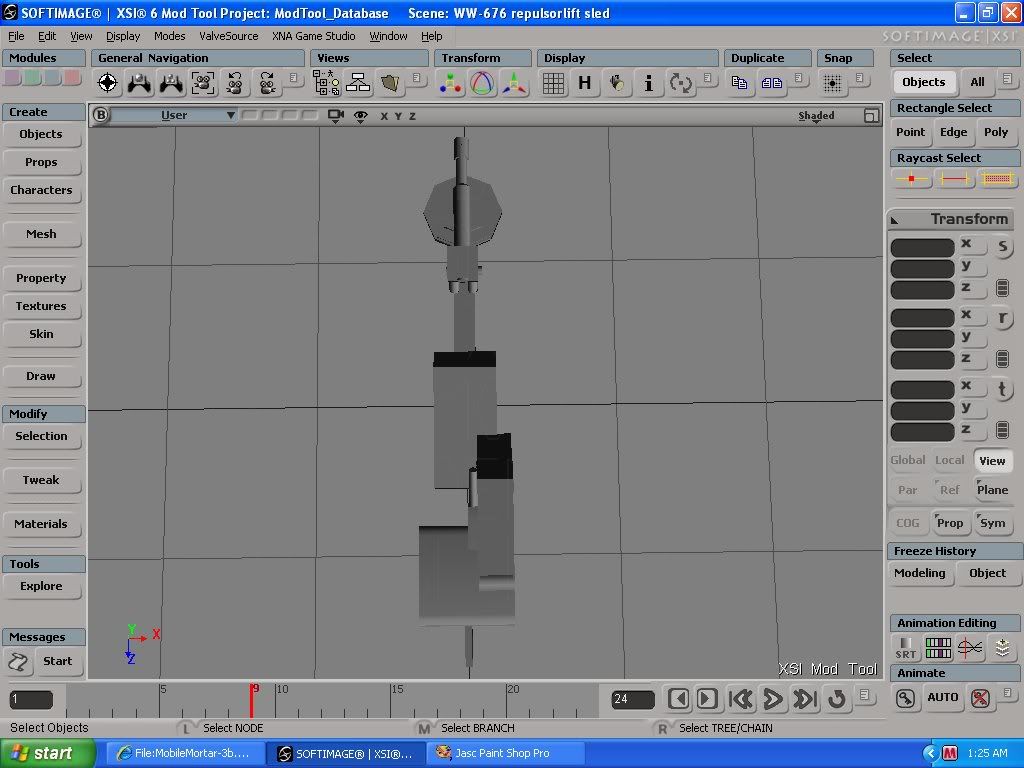Click the set keyframe key icon
This screenshot has width=1024, height=768.
[x=905, y=697]
